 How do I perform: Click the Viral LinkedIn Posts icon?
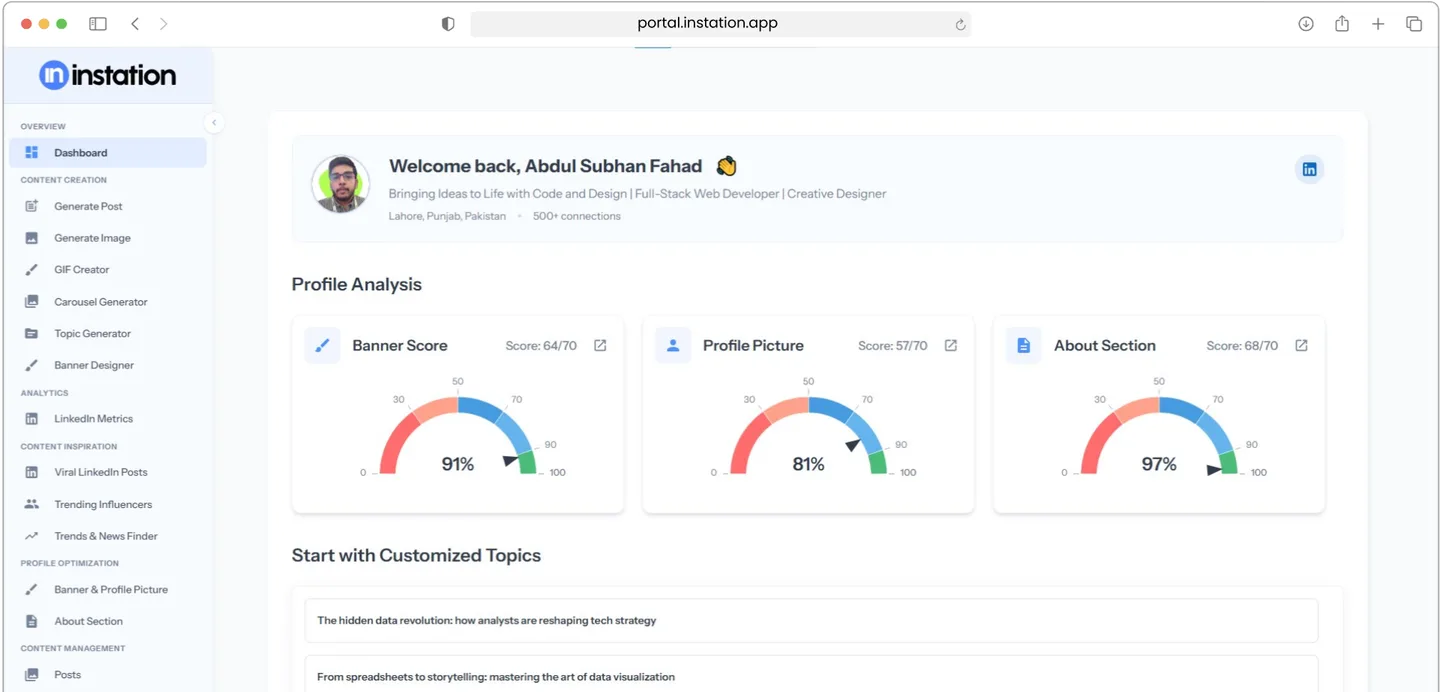(x=32, y=472)
